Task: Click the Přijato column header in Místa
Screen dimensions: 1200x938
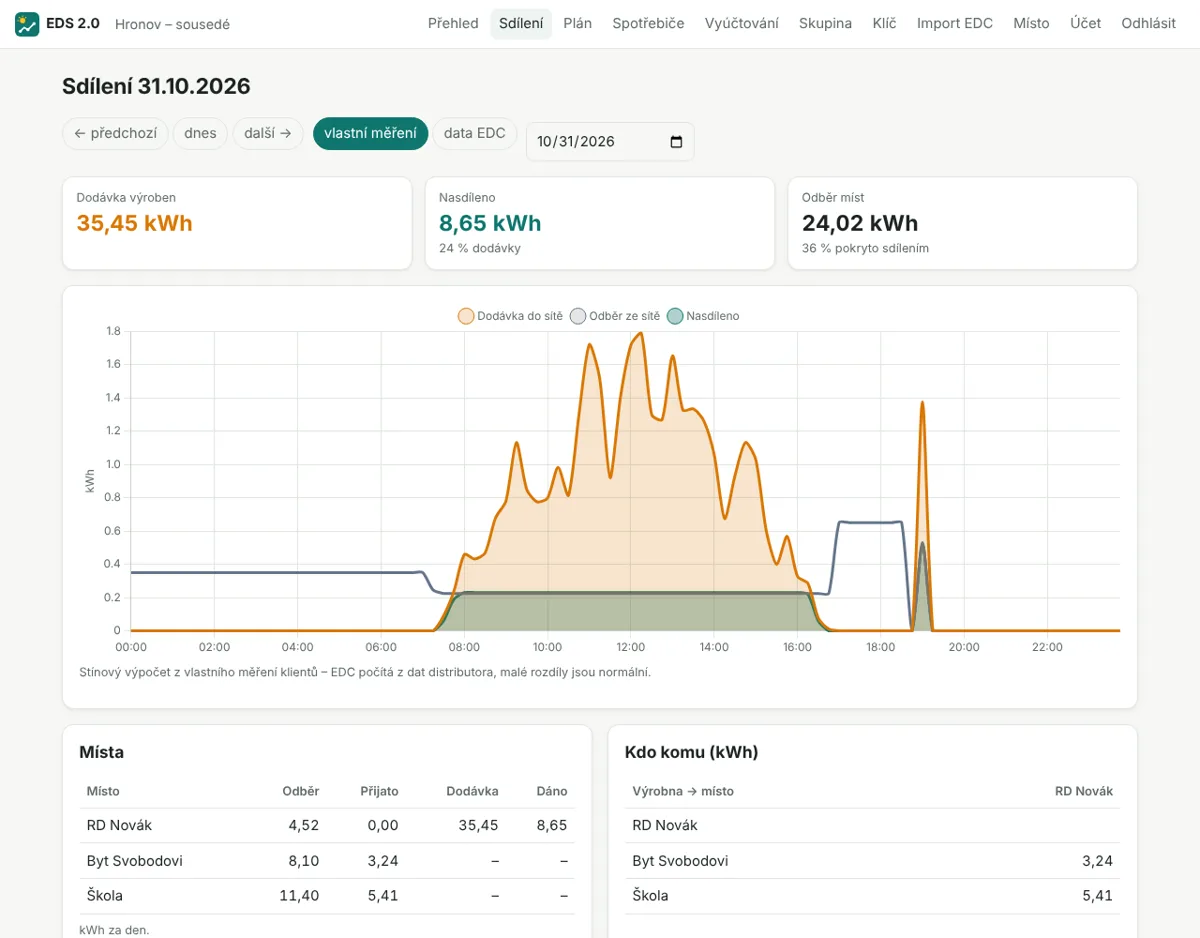Action: point(379,791)
